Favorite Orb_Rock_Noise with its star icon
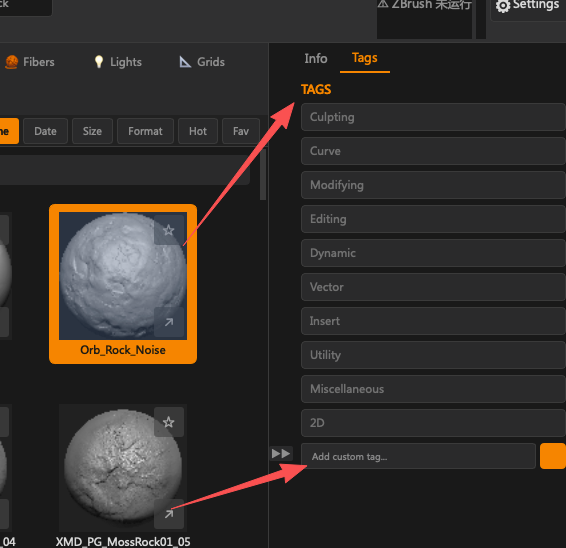The width and height of the screenshot is (566, 548). tap(169, 230)
